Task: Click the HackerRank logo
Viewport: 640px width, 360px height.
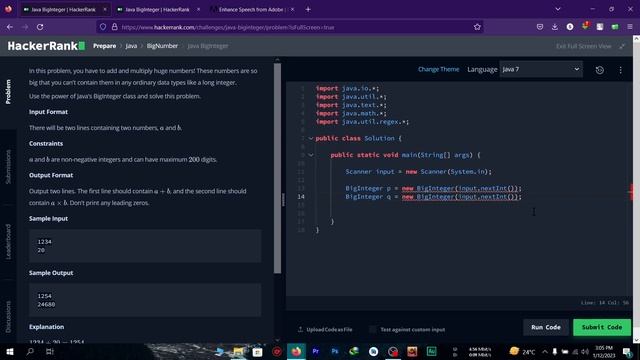Action: click(x=46, y=46)
